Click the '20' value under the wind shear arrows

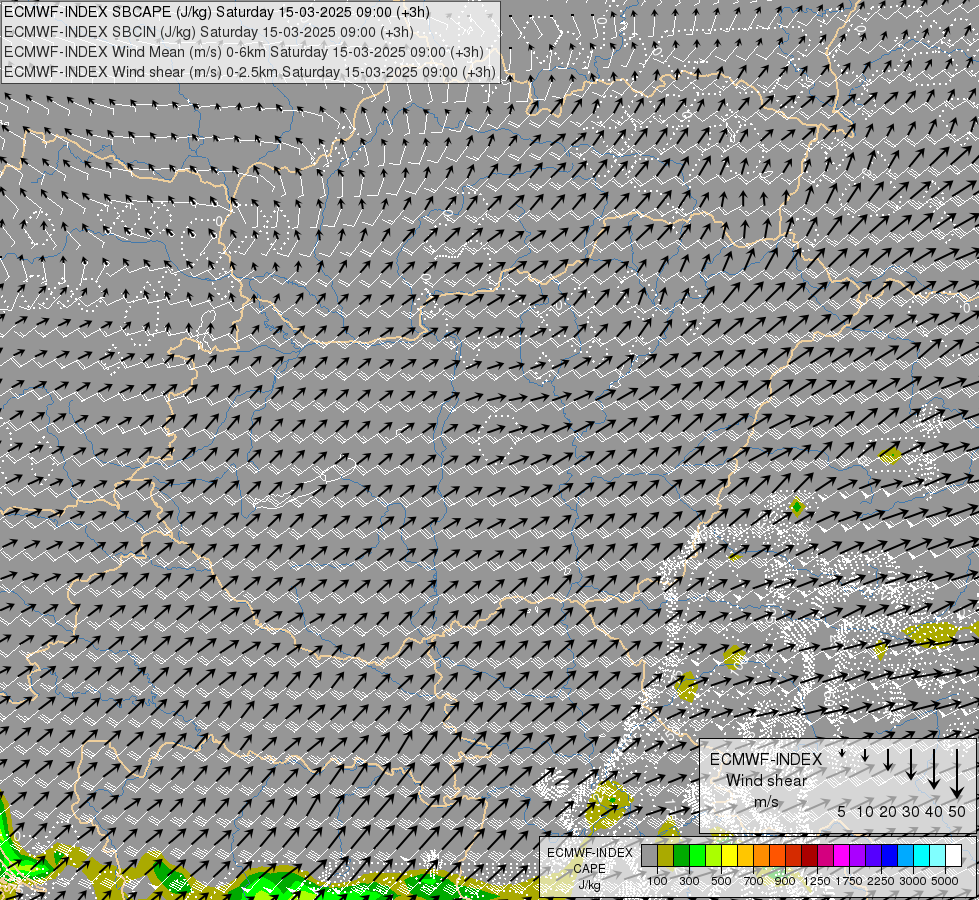[888, 811]
